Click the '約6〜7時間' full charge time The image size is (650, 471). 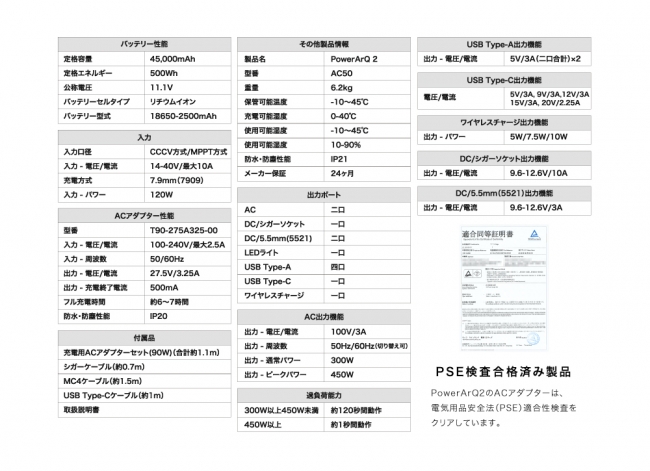[169, 302]
